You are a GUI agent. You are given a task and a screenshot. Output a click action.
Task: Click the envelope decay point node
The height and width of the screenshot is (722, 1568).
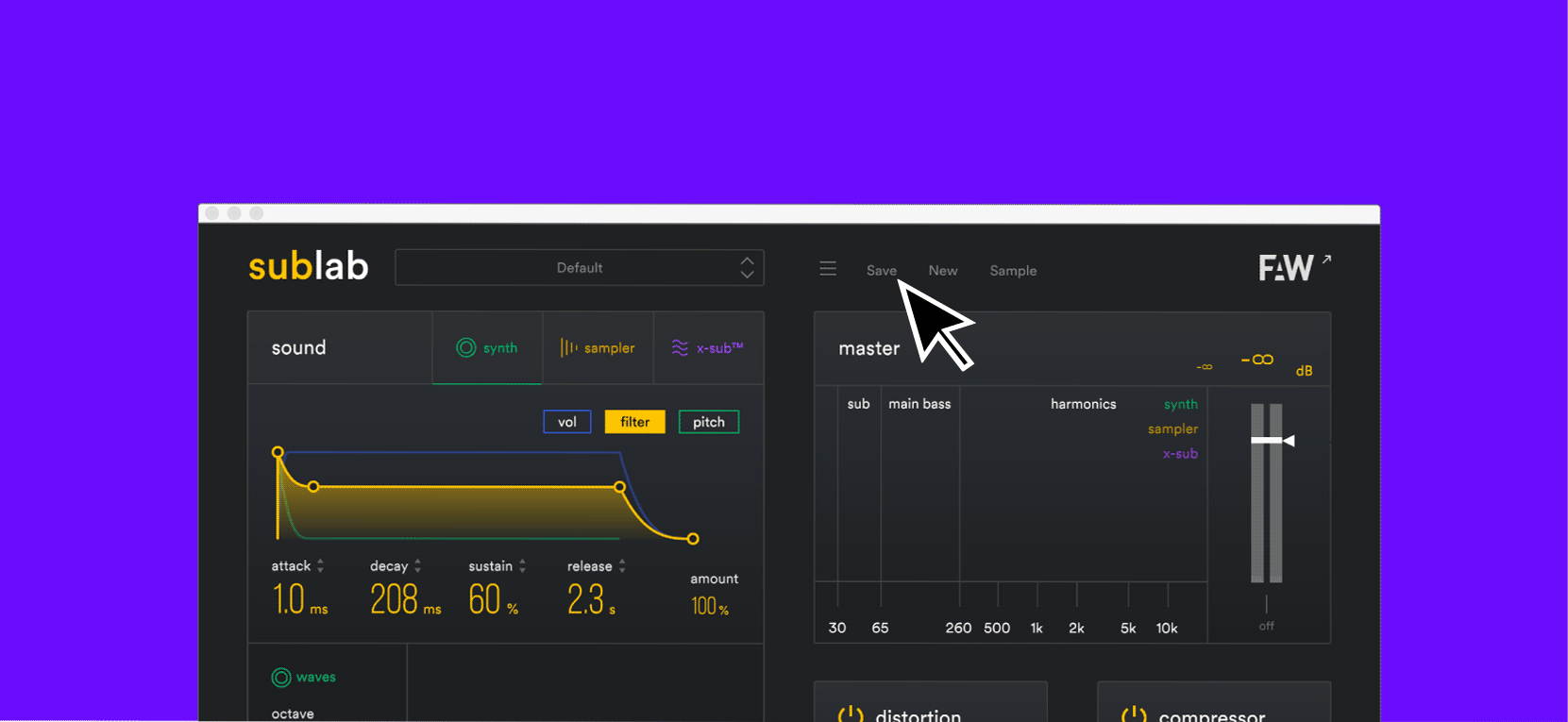[x=313, y=487]
